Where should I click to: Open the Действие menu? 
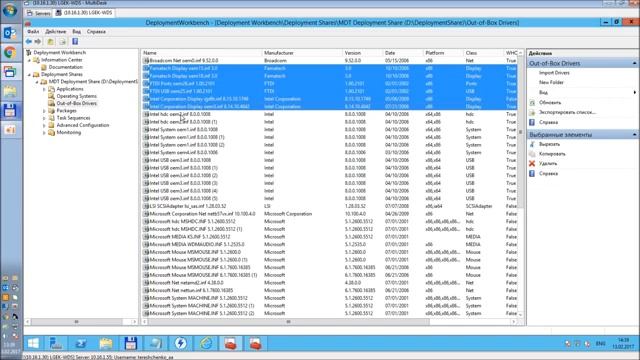pos(56,31)
